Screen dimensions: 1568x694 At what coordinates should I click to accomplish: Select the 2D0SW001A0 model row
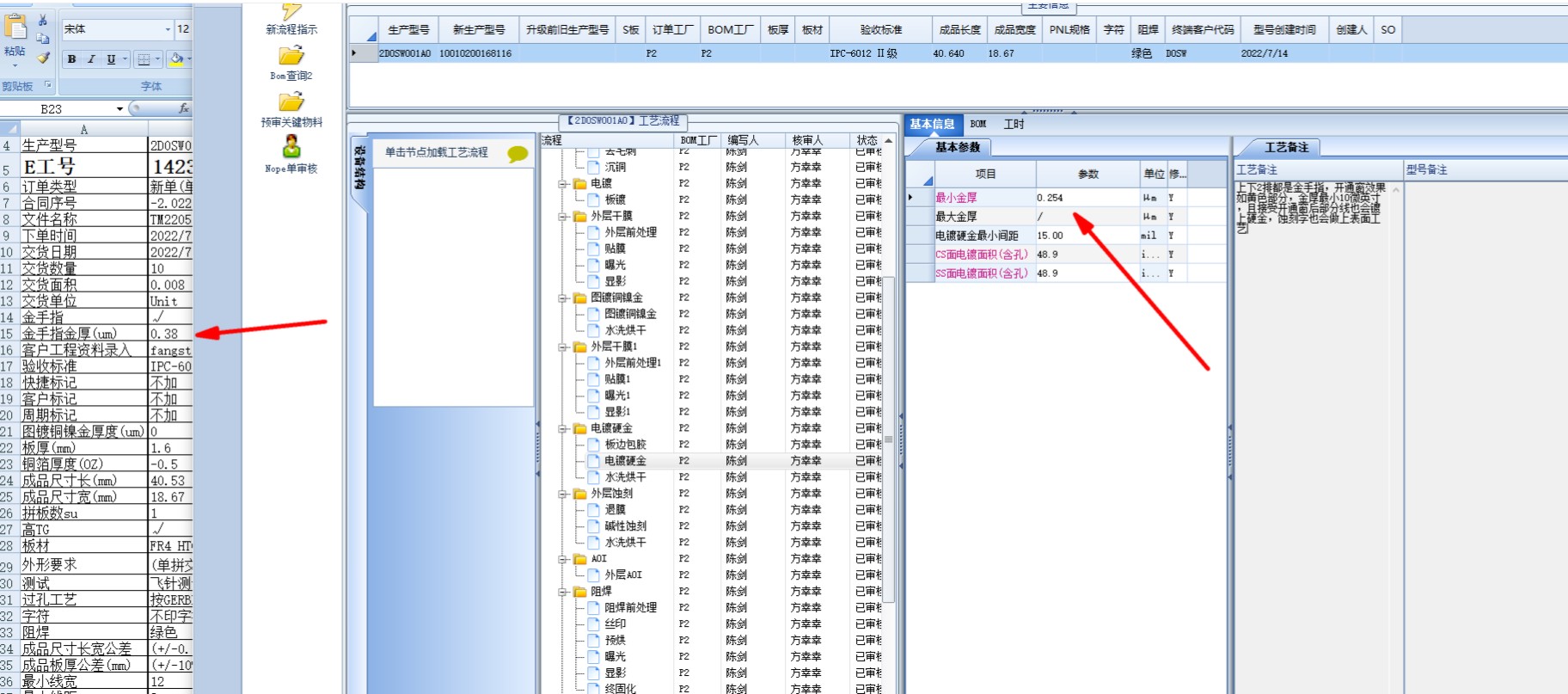(959, 53)
